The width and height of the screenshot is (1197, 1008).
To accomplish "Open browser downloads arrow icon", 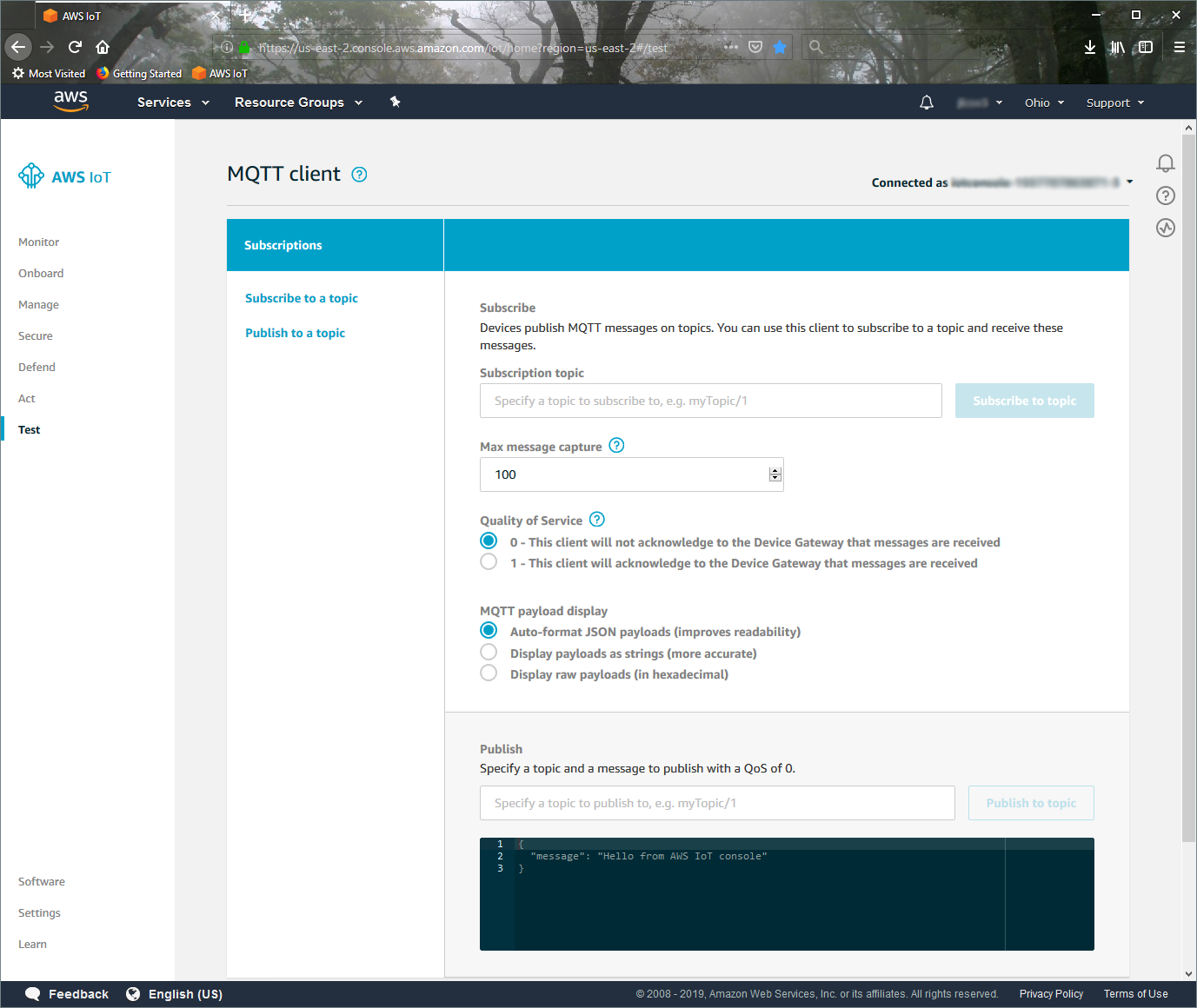I will pos(1090,47).
